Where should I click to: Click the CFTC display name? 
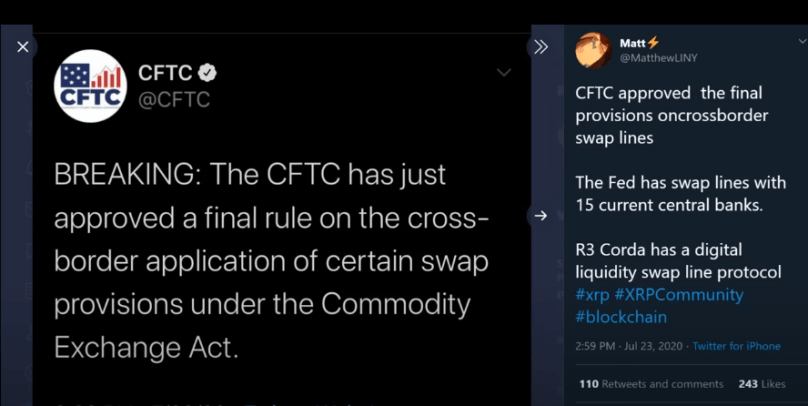pyautogui.click(x=164, y=73)
